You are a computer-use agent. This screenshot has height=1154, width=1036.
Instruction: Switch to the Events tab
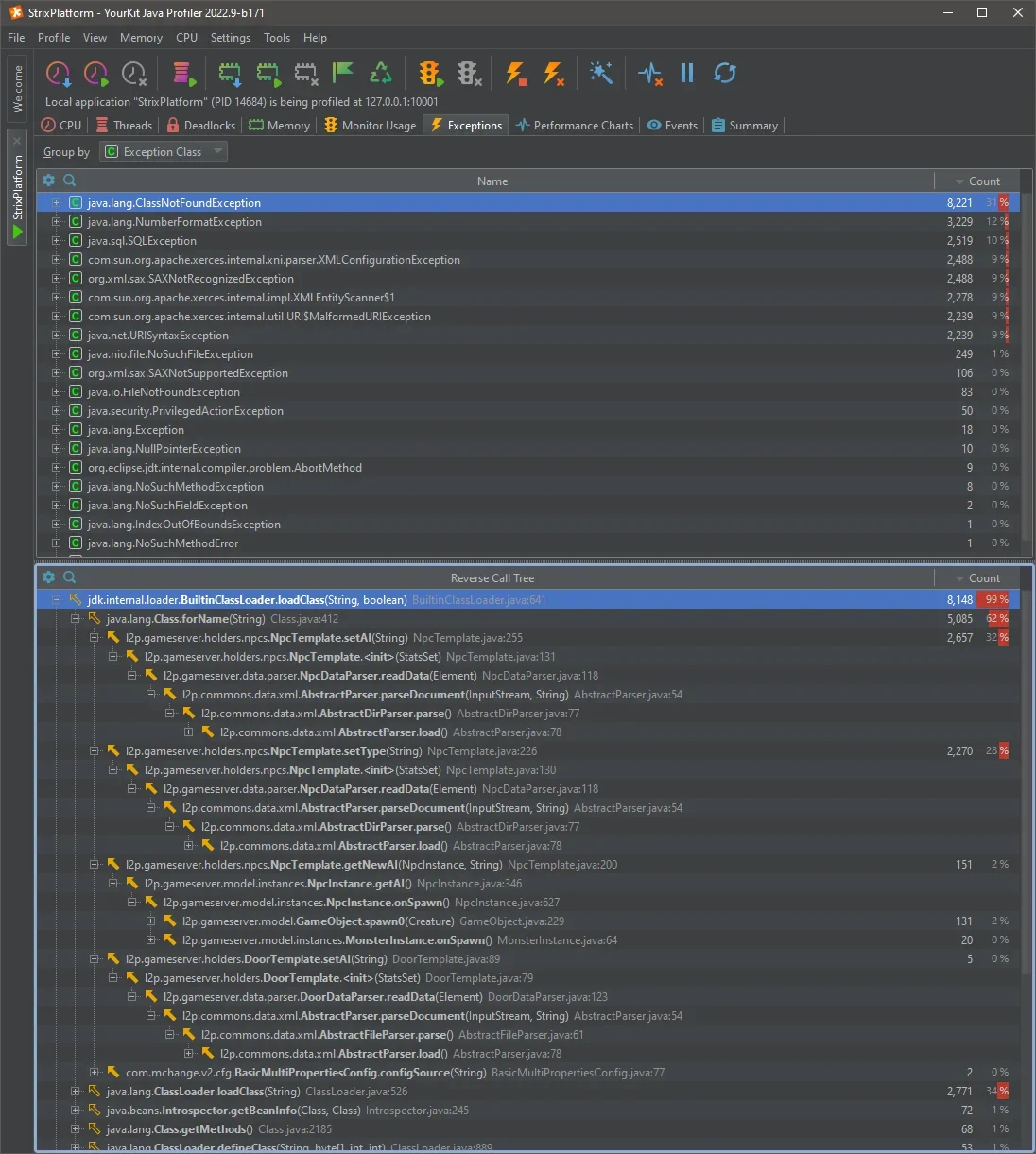tap(672, 125)
